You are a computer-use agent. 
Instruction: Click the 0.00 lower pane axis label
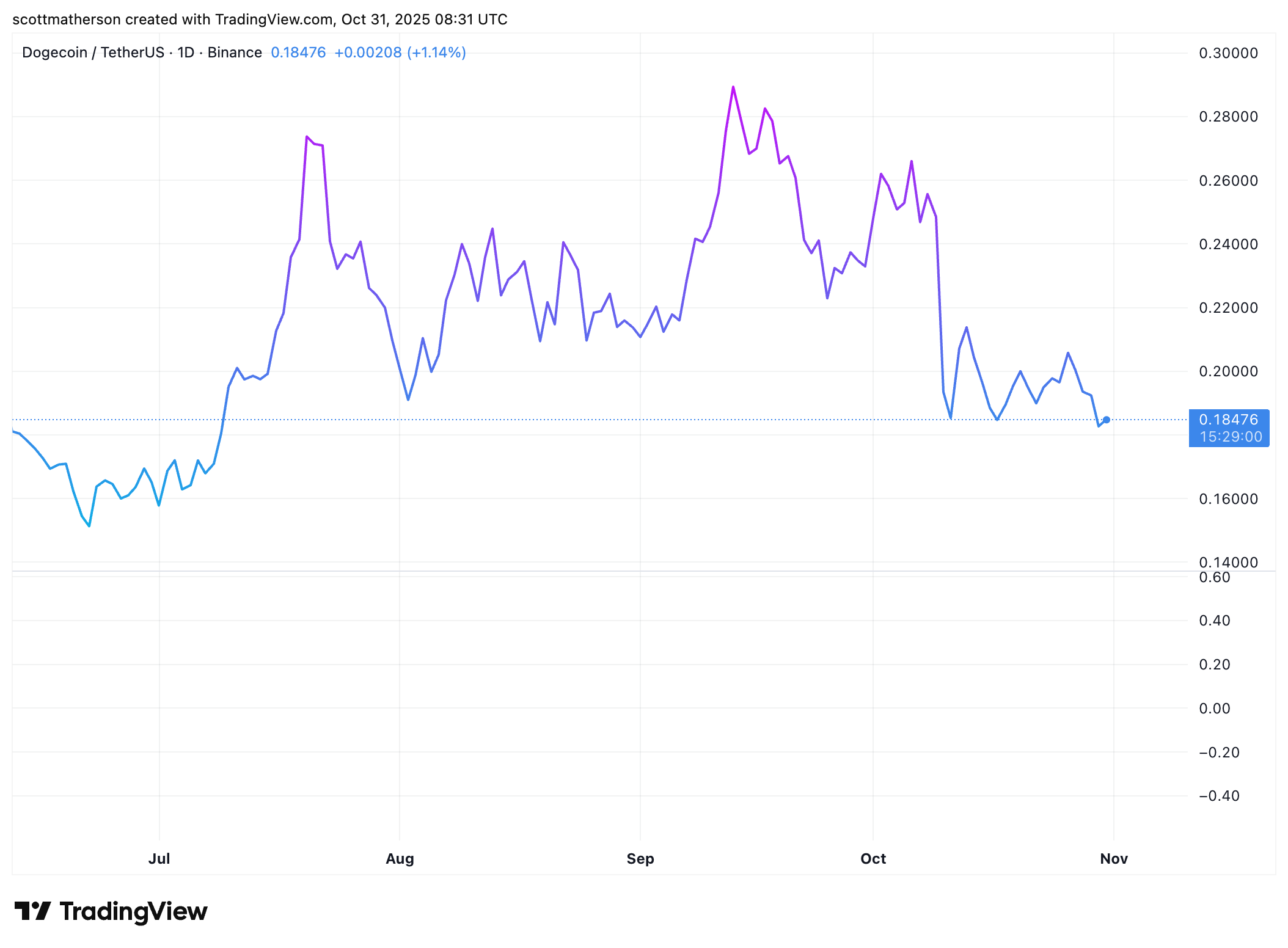[1214, 709]
